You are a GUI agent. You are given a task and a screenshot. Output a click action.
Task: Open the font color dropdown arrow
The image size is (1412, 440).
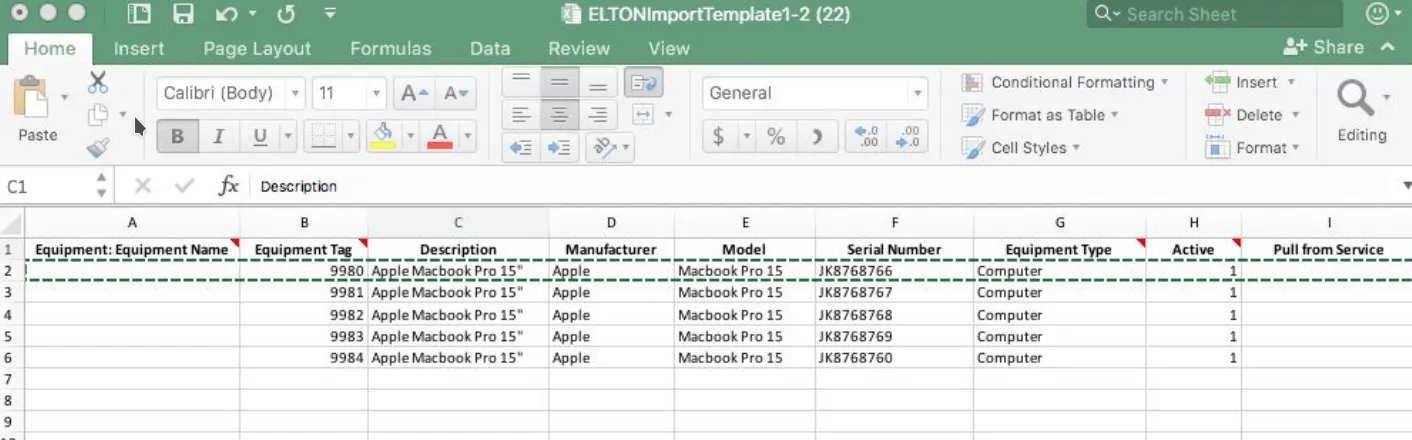(466, 136)
